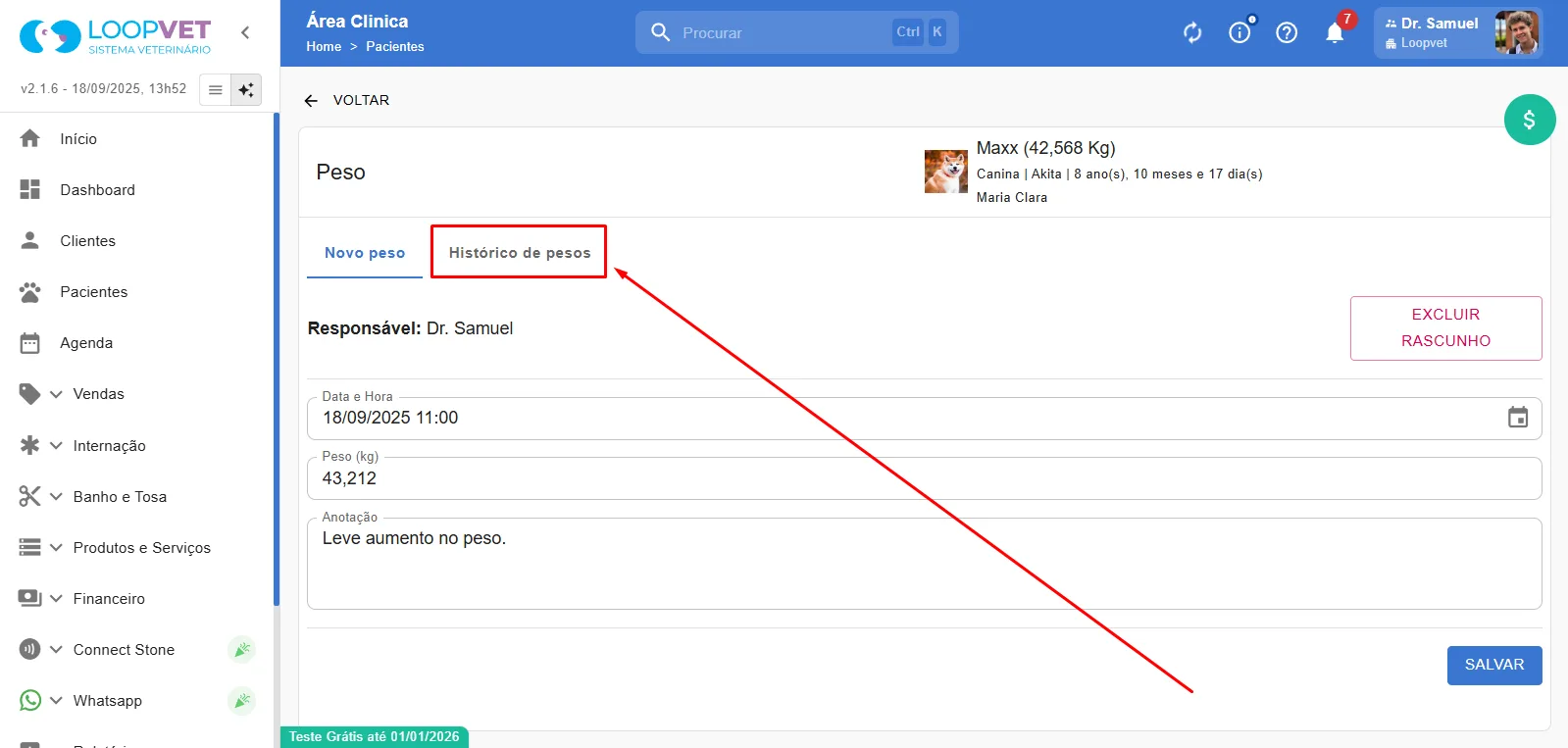1568x748 pixels.
Task: Click the SALVAR button
Action: 1494,665
